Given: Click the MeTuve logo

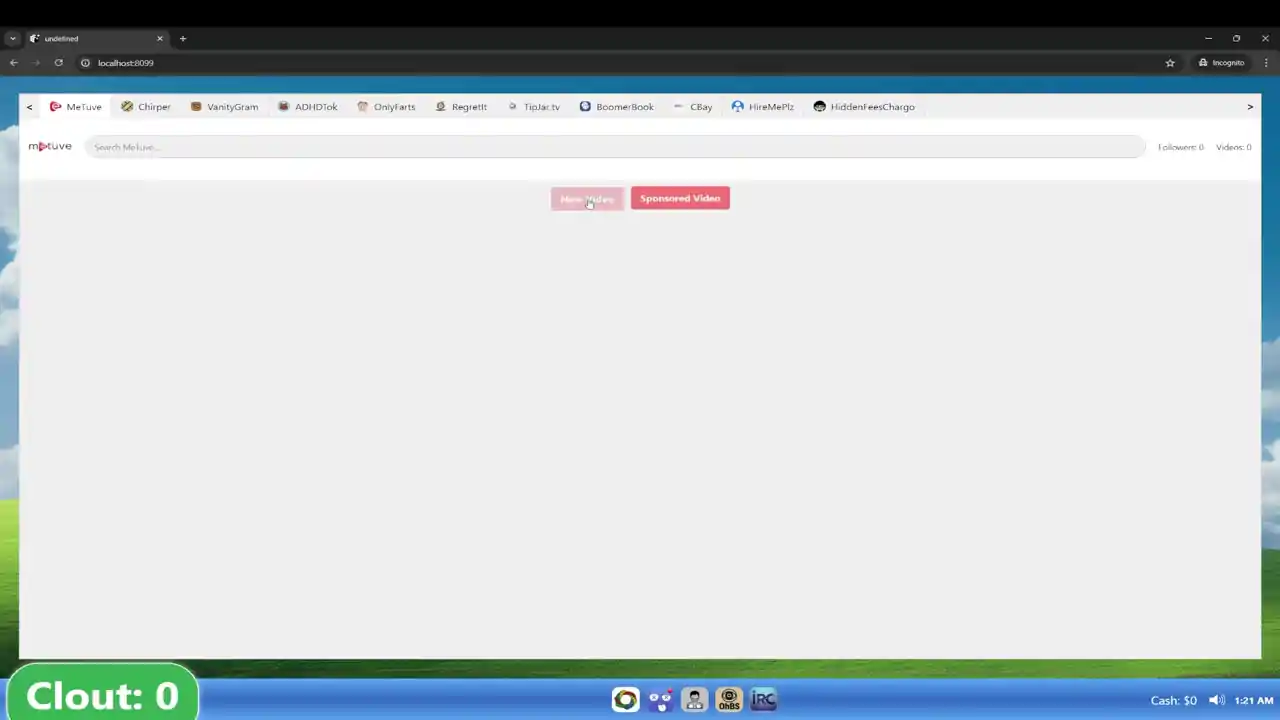Looking at the screenshot, I should click(x=50, y=146).
